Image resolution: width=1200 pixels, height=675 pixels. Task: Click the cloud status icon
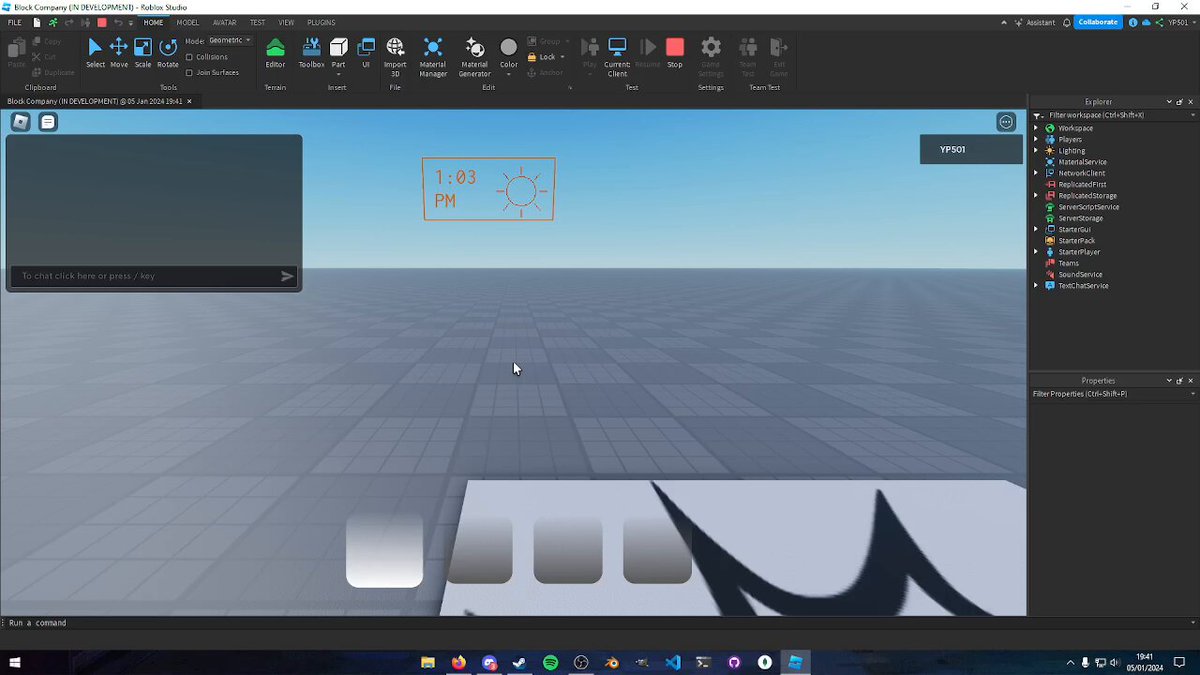coord(1146,22)
